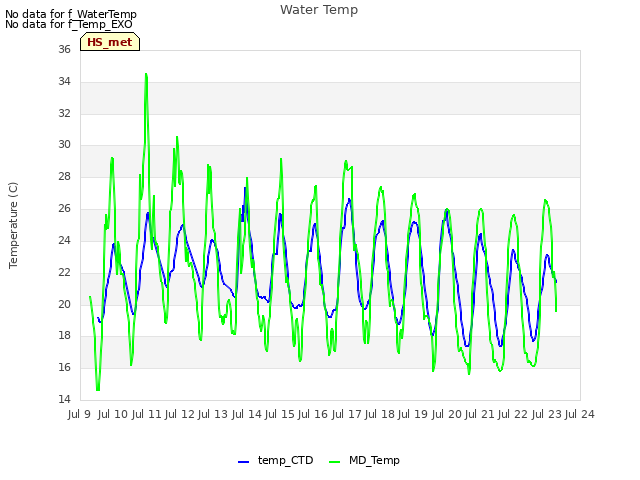Click the Jul 21 x-axis tick label
The image size is (640, 480).
480,414
